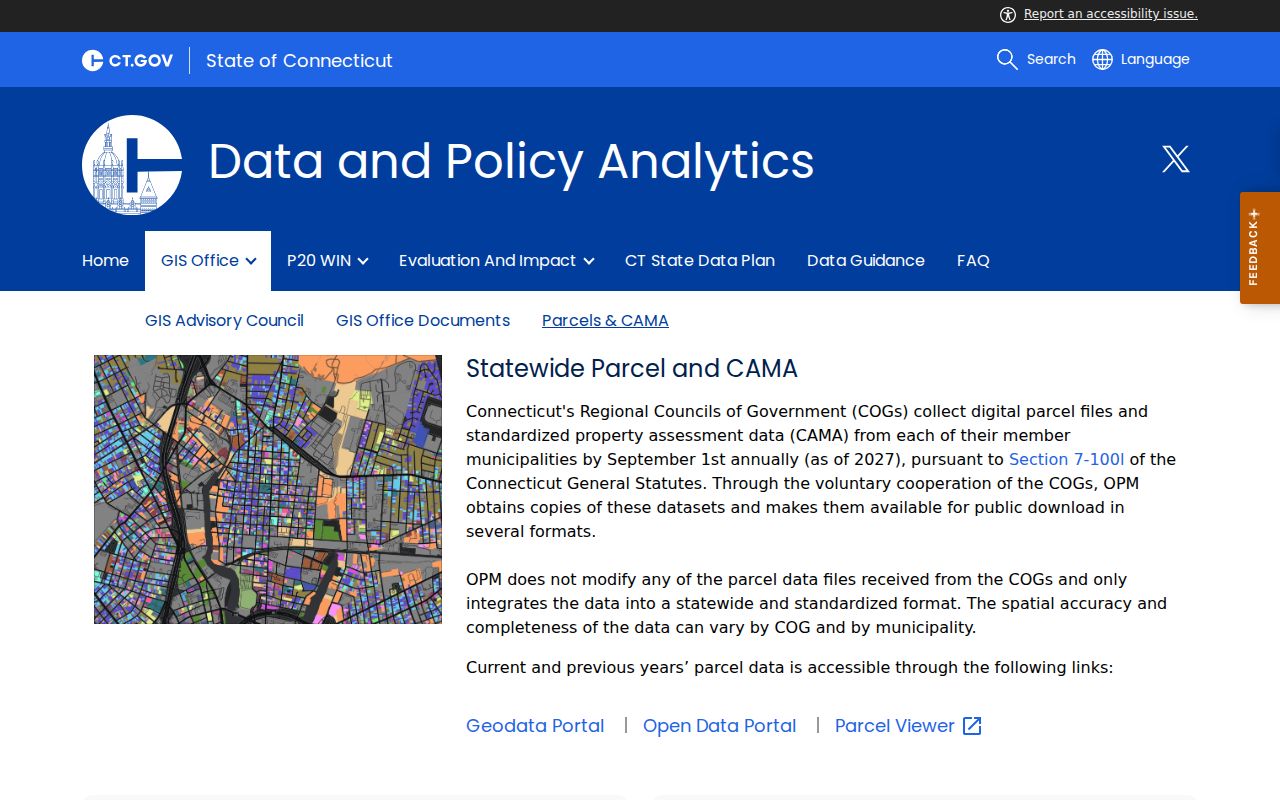This screenshot has width=1280, height=800.
Task: Click the colorful parcel map image
Action: [268, 489]
